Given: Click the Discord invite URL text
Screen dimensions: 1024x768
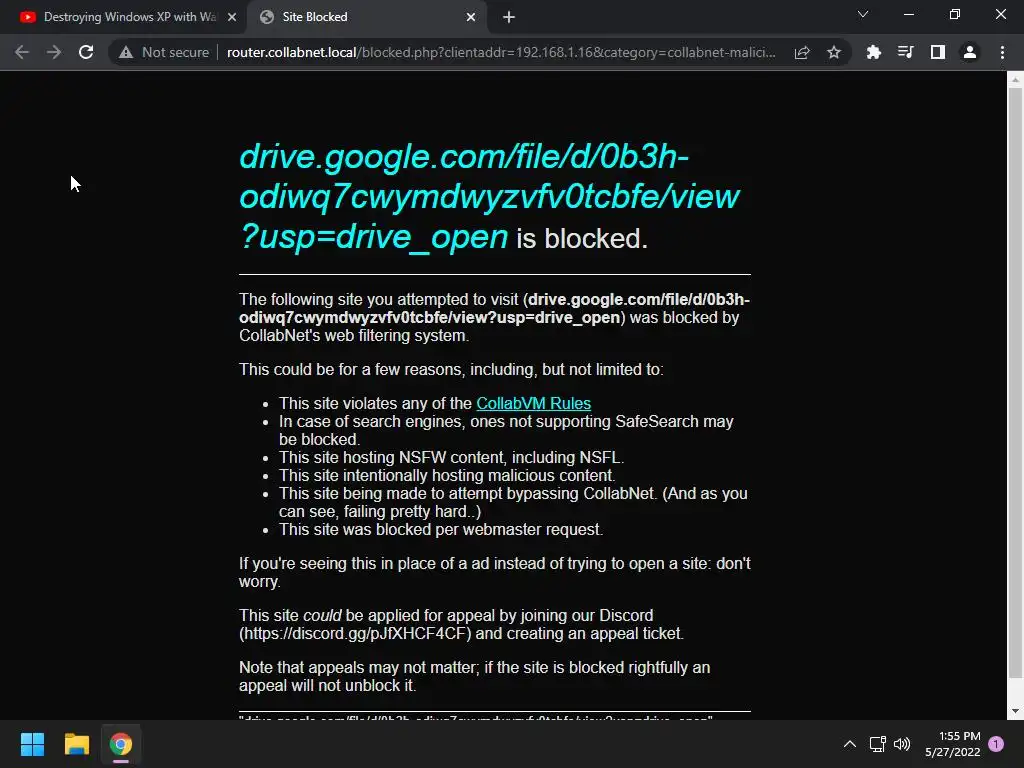Looking at the screenshot, I should coord(355,633).
